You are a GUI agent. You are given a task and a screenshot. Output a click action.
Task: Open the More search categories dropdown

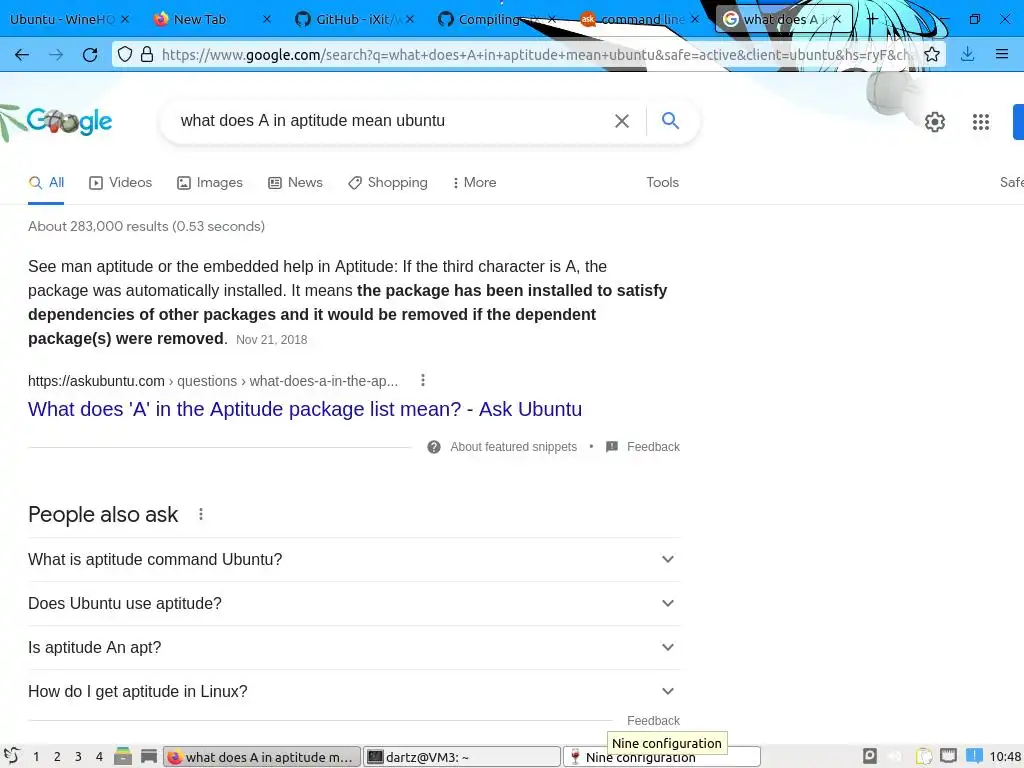click(474, 183)
